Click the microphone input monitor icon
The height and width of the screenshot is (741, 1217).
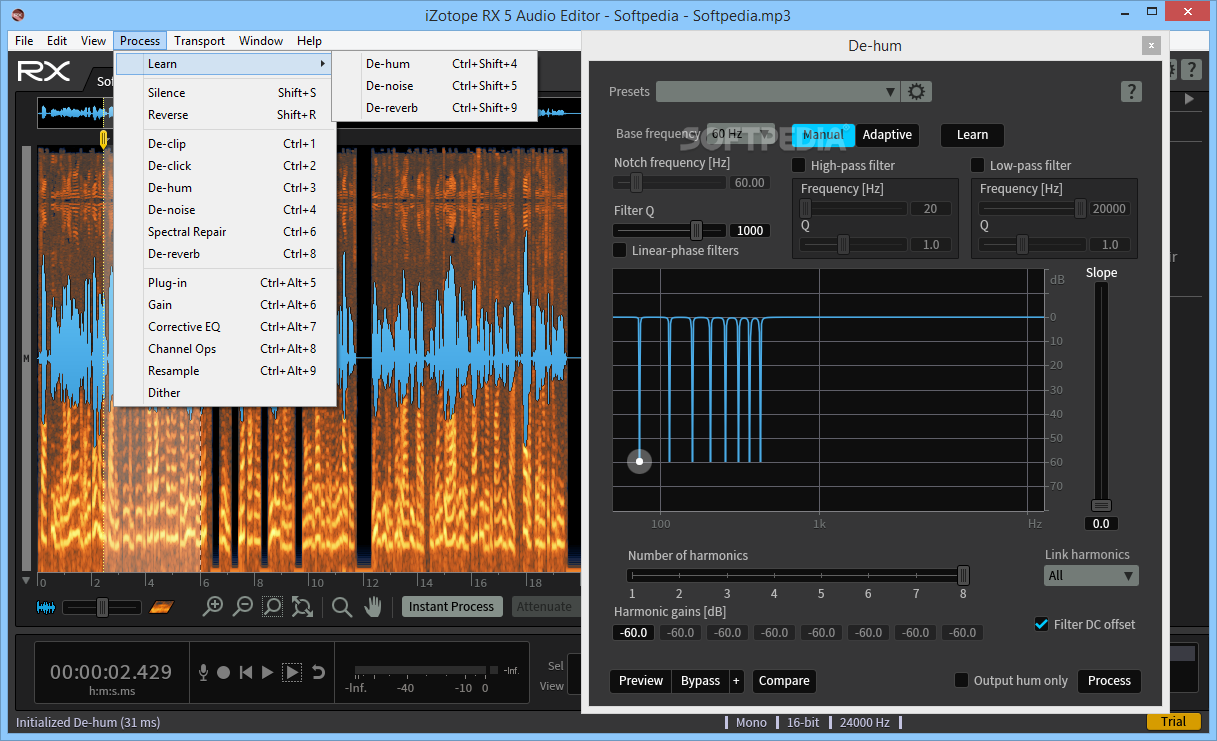[204, 673]
